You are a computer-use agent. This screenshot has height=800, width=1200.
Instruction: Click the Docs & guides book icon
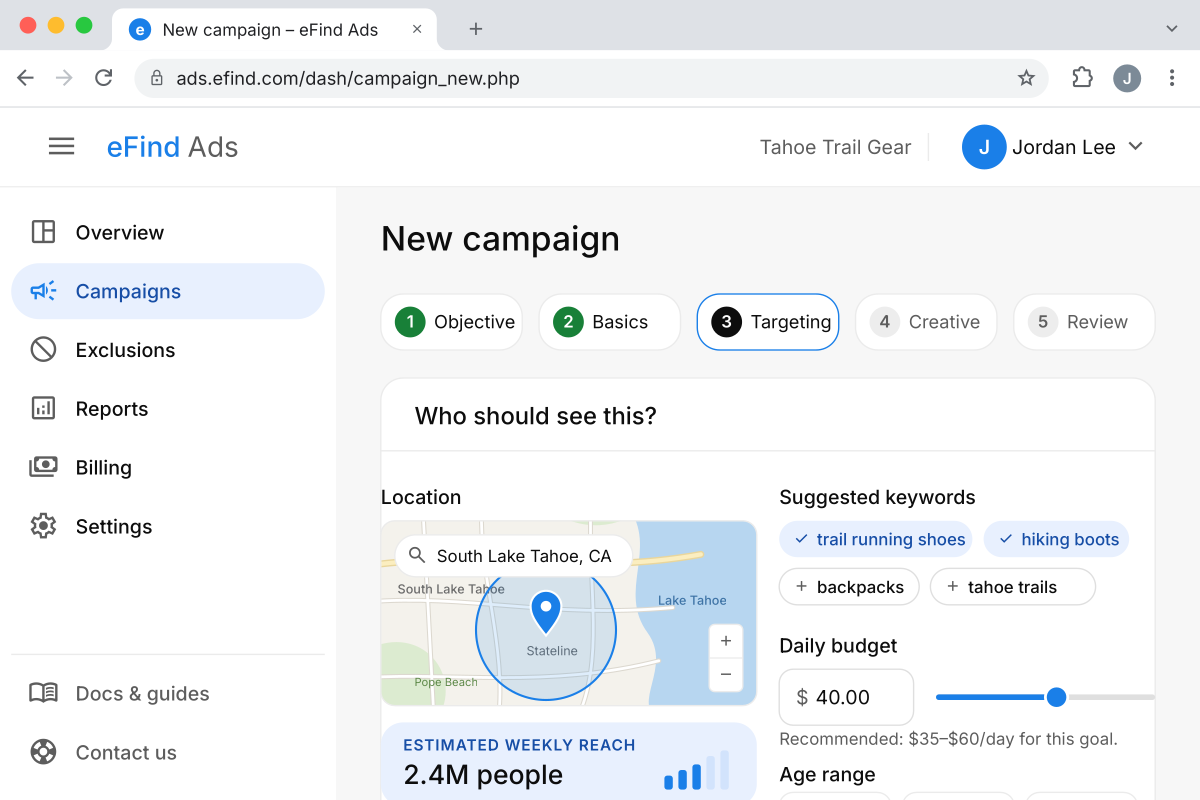point(43,693)
